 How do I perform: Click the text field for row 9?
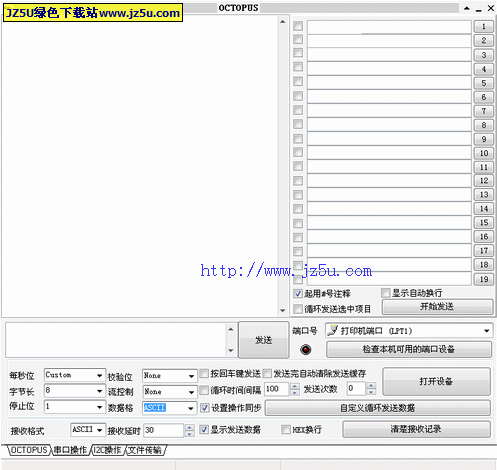389,139
